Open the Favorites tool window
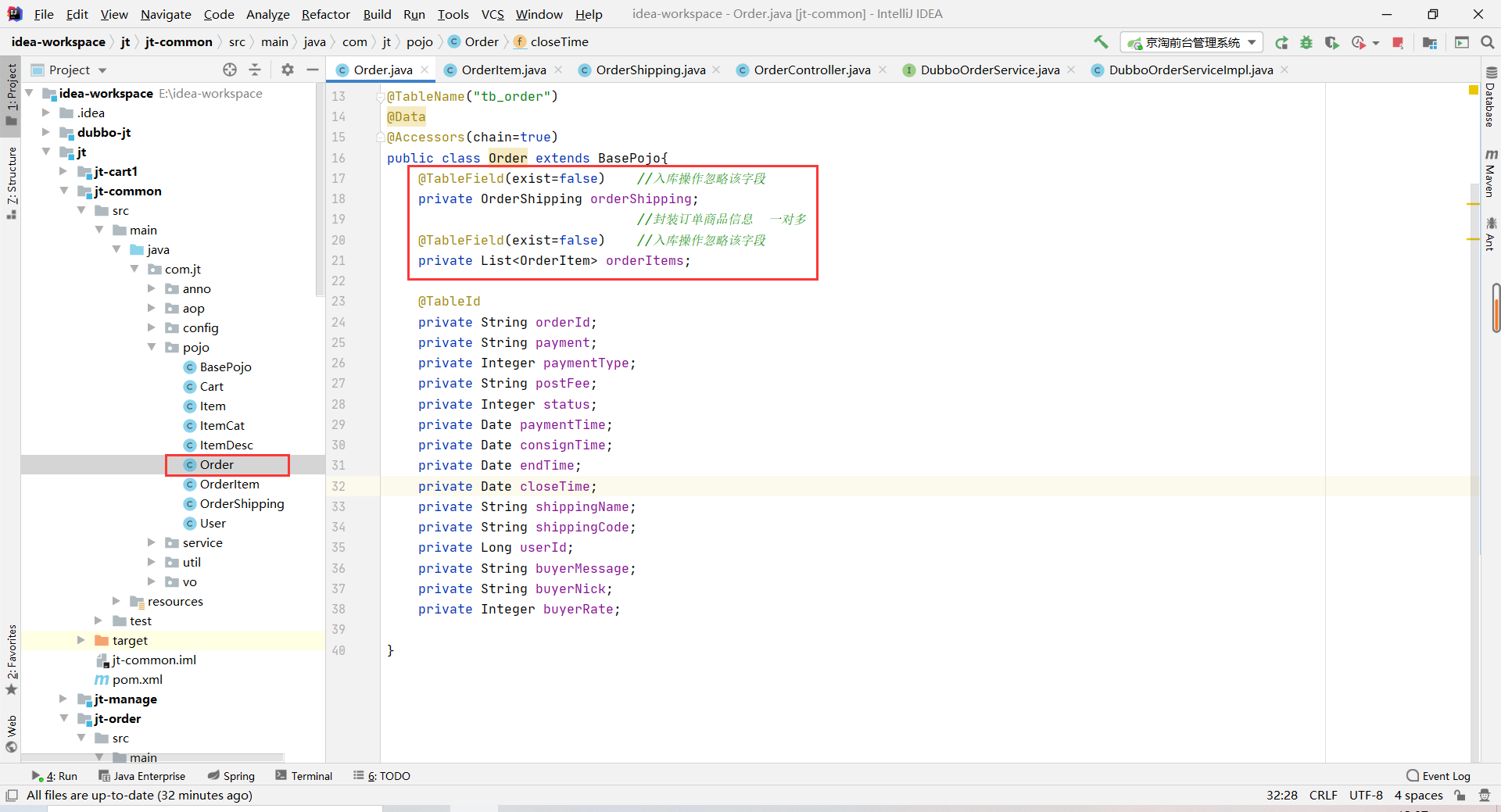This screenshot has width=1501, height=812. (x=12, y=660)
